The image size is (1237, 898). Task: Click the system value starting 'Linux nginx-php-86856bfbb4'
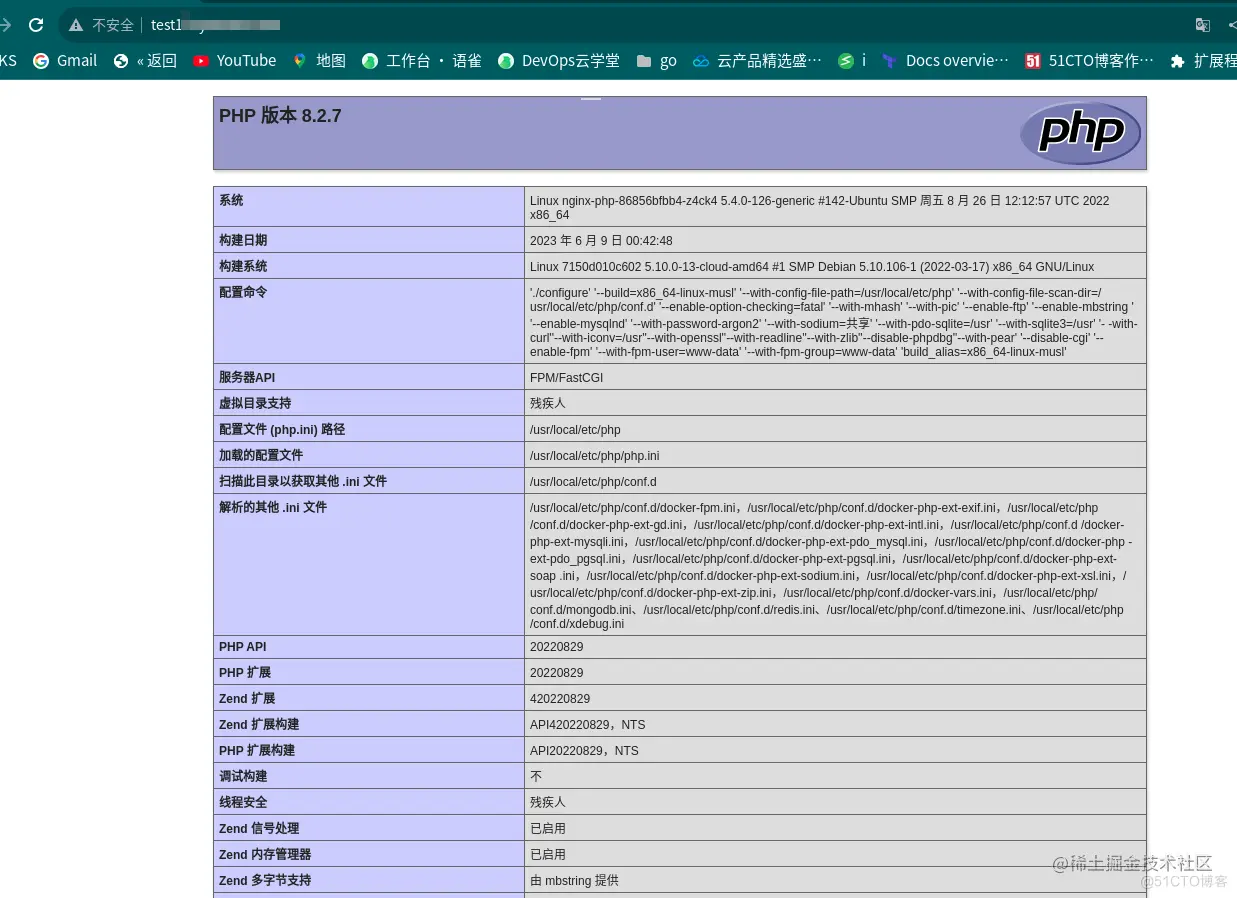point(819,207)
